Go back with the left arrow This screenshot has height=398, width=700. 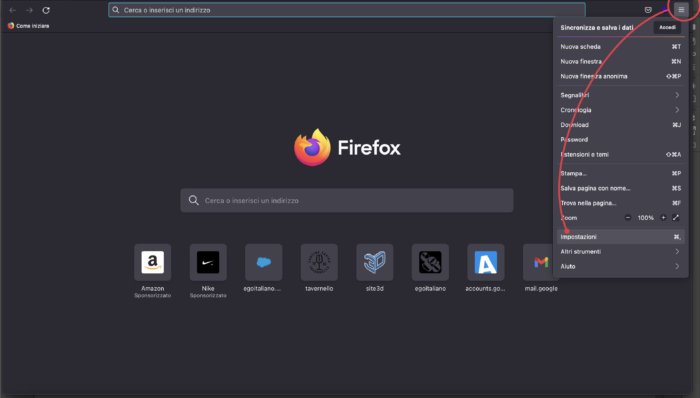pos(12,10)
